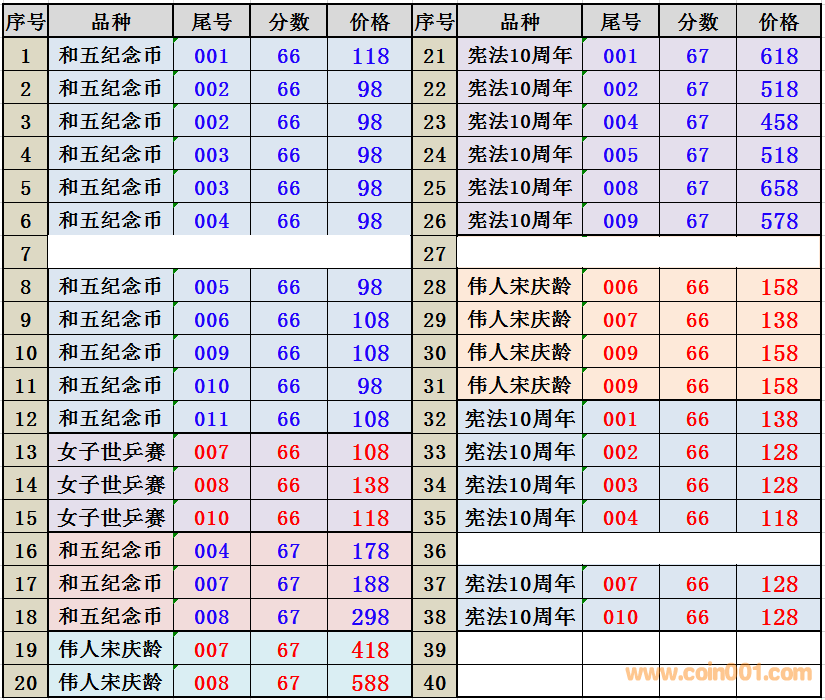Select the price 578 in row 26
The image size is (825, 700).
click(778, 221)
